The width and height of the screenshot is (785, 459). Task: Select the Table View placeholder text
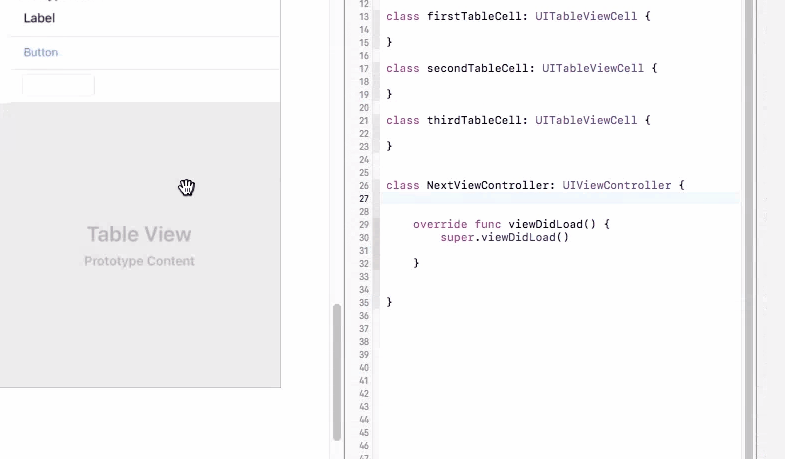(139, 234)
